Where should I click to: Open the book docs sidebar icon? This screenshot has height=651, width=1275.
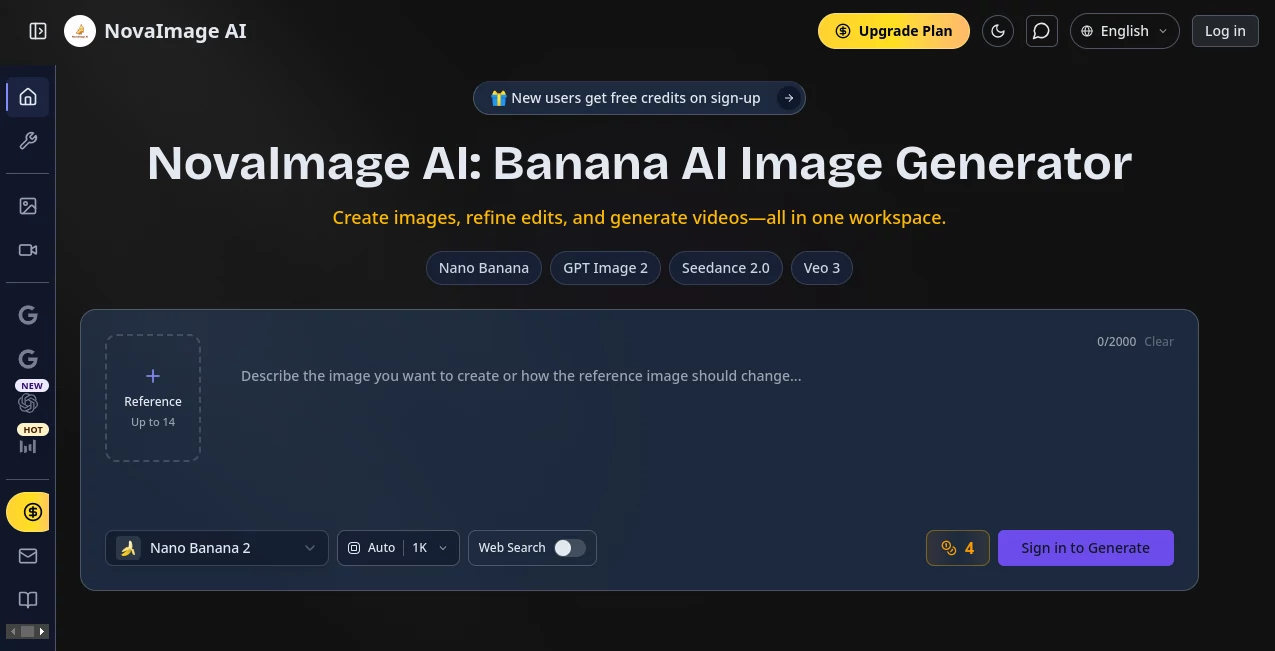28,600
